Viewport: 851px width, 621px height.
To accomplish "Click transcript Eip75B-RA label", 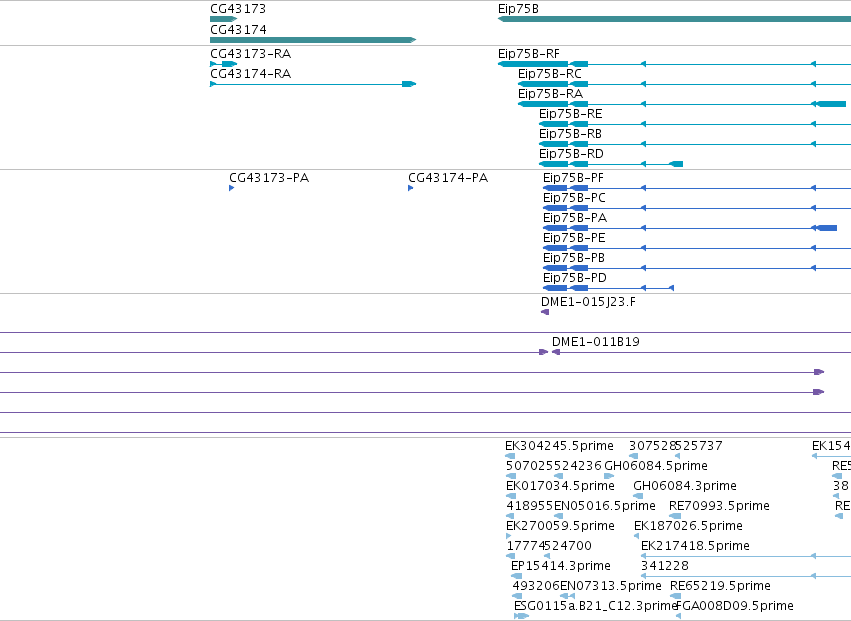I will [x=550, y=94].
